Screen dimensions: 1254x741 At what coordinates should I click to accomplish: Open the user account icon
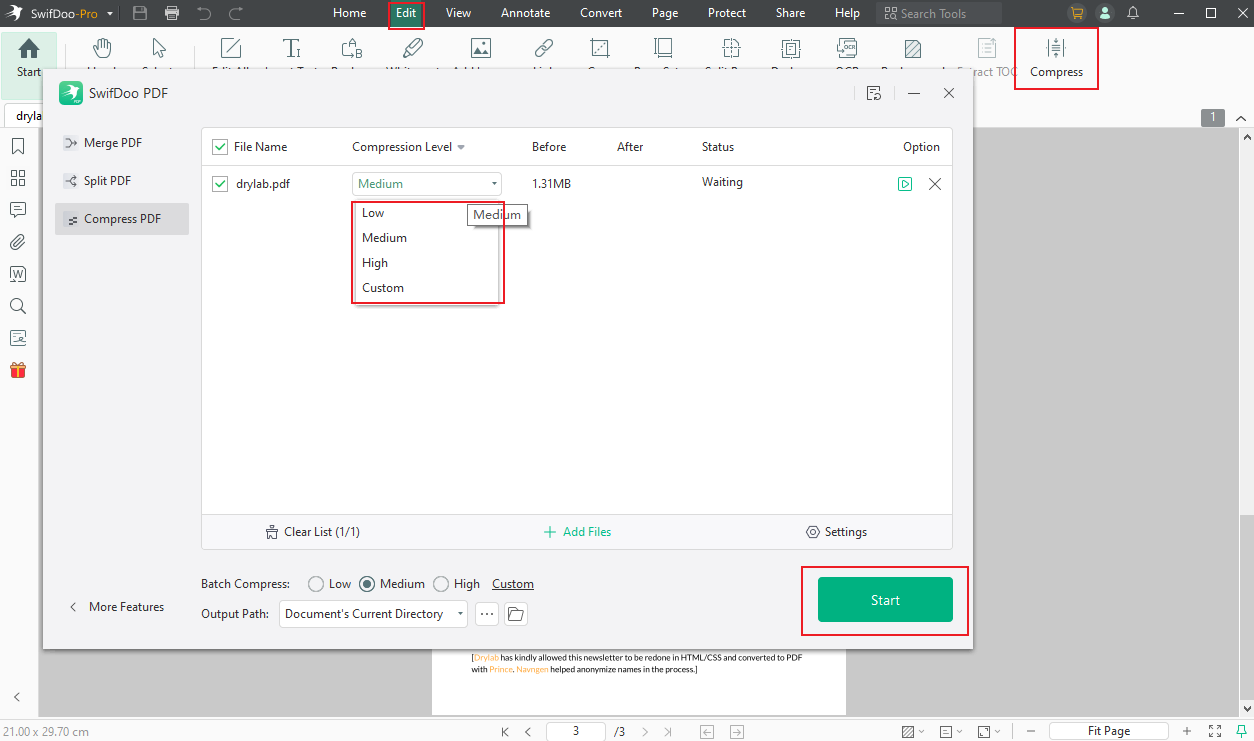[x=1105, y=13]
